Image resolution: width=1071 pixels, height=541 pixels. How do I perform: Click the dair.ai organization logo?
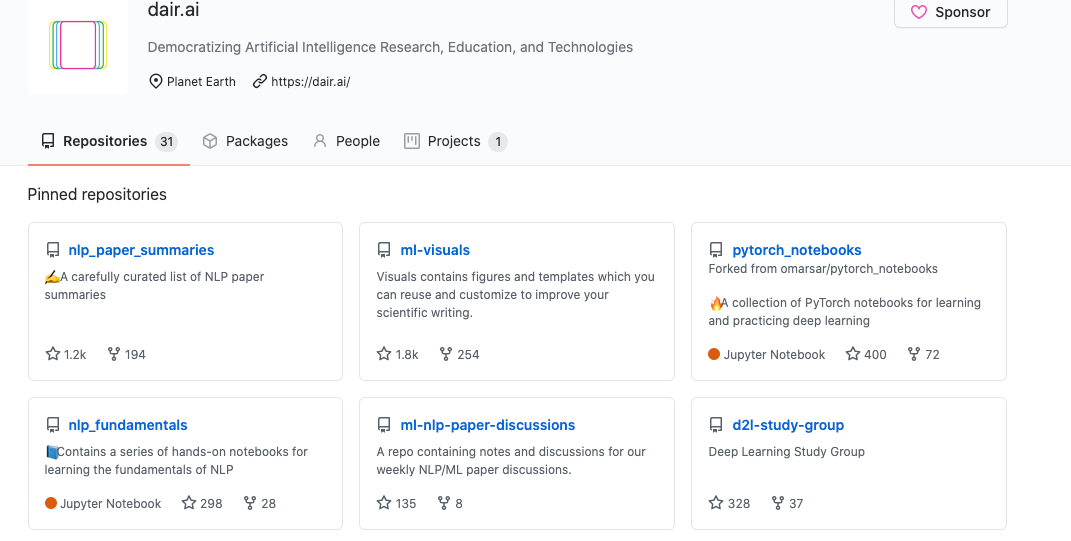(x=78, y=45)
